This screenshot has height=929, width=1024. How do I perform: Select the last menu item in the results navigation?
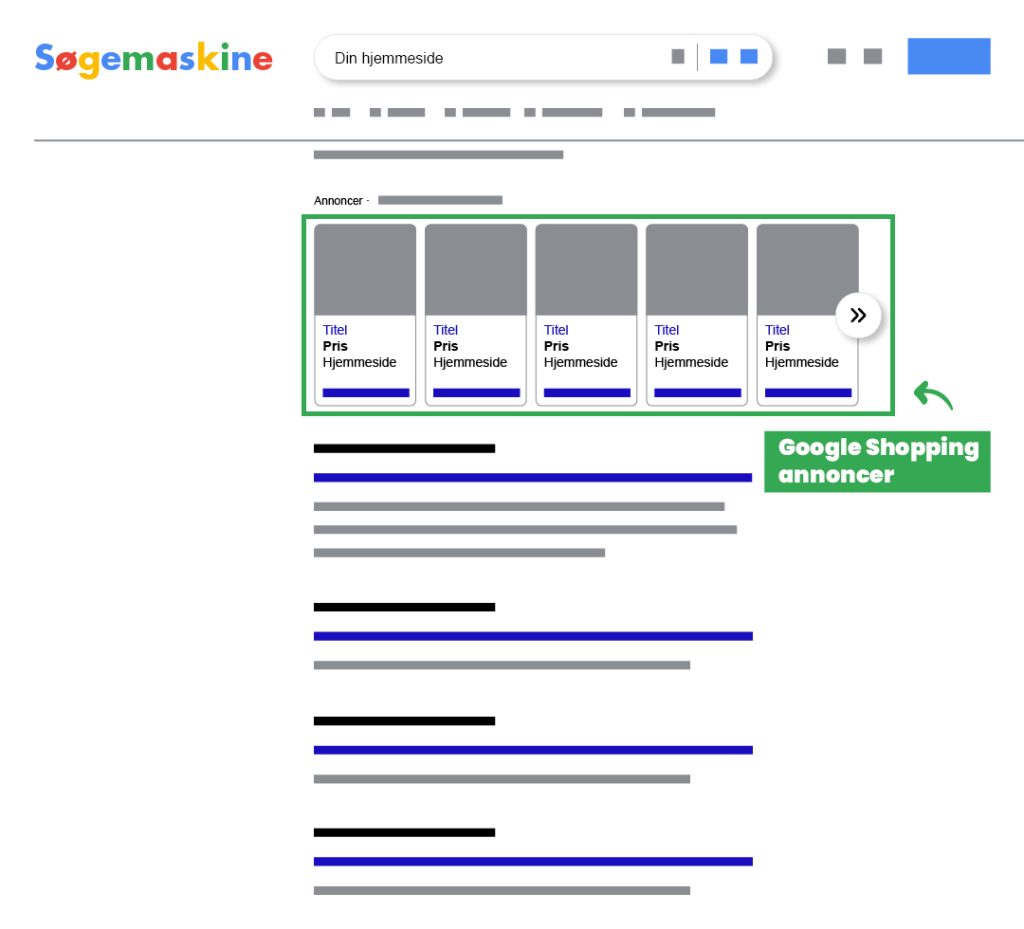[668, 112]
